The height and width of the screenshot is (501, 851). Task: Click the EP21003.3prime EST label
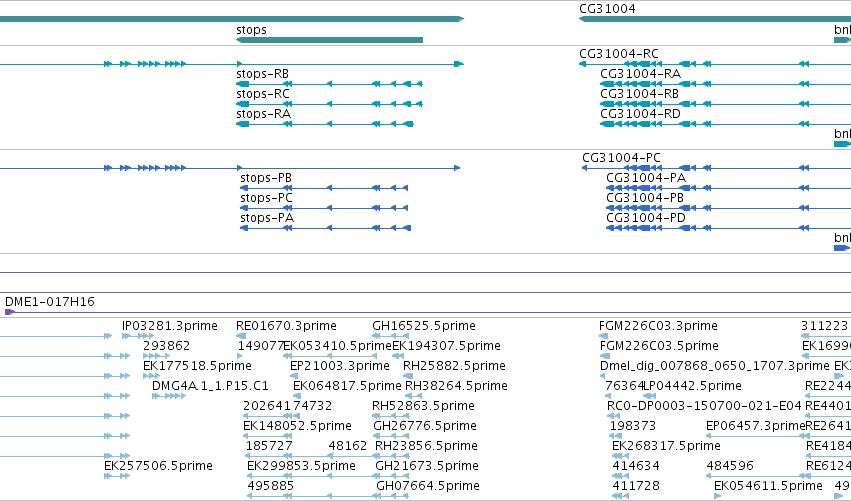click(x=340, y=366)
